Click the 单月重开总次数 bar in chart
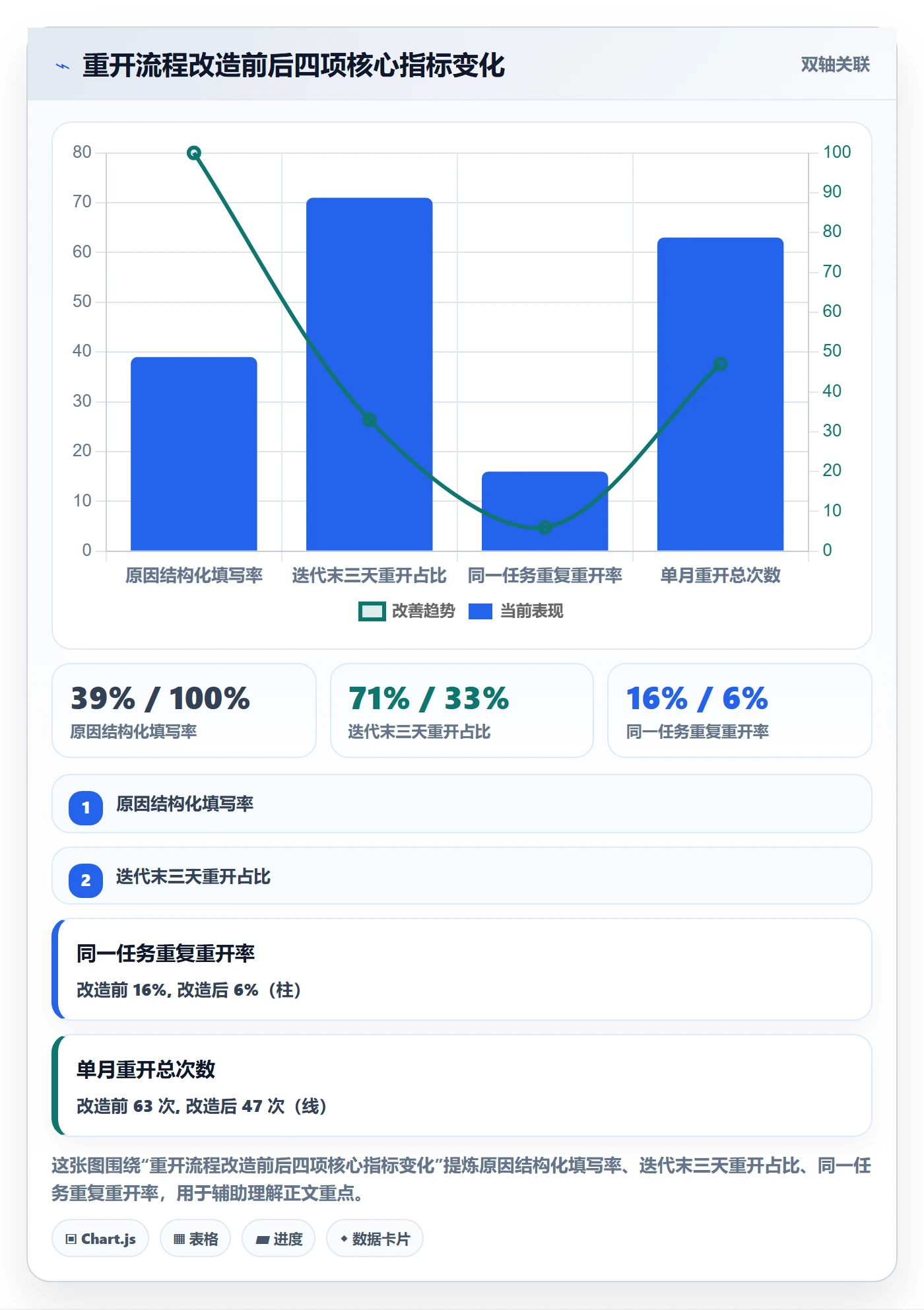 pos(721,394)
